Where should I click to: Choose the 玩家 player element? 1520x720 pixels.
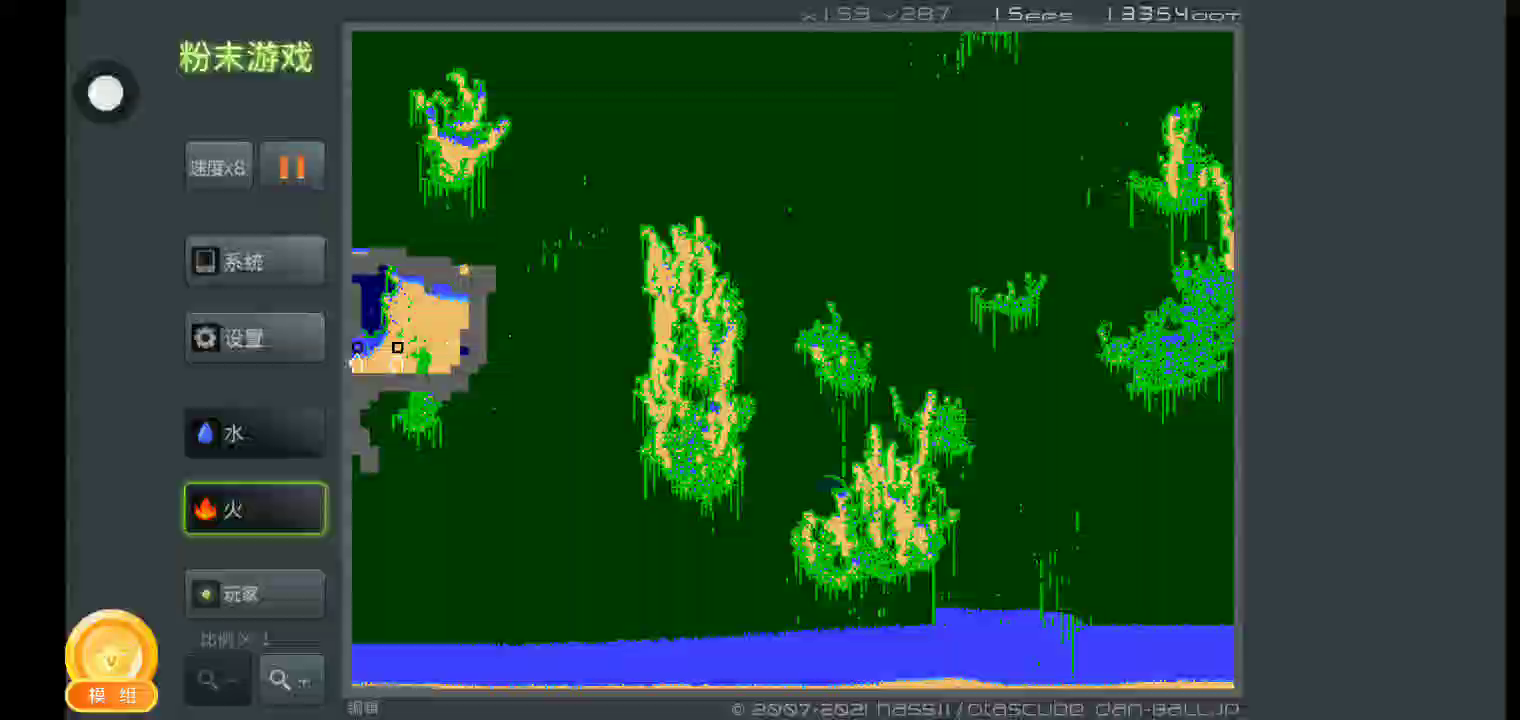click(255, 594)
